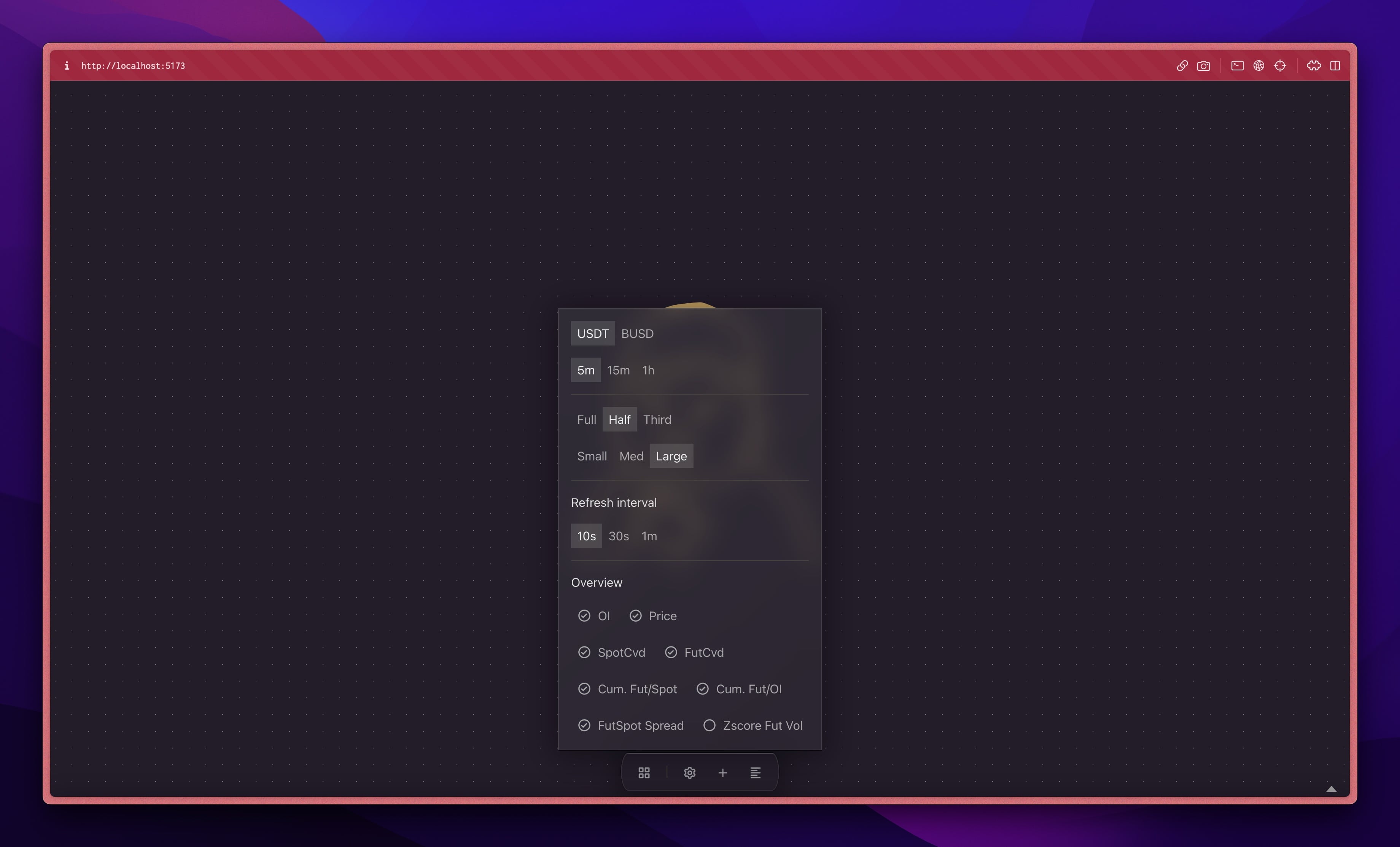Click the info icon beside the URL
This screenshot has width=1400, height=847.
67,65
